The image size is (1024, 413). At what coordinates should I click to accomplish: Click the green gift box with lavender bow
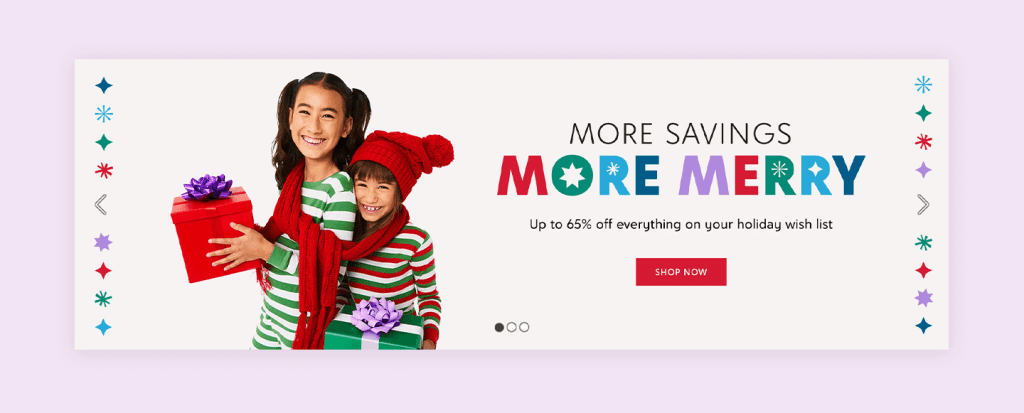[374, 324]
